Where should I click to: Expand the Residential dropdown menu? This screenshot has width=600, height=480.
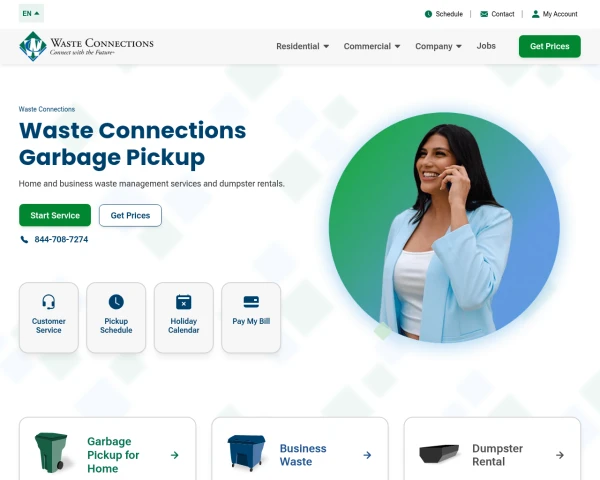coord(302,46)
